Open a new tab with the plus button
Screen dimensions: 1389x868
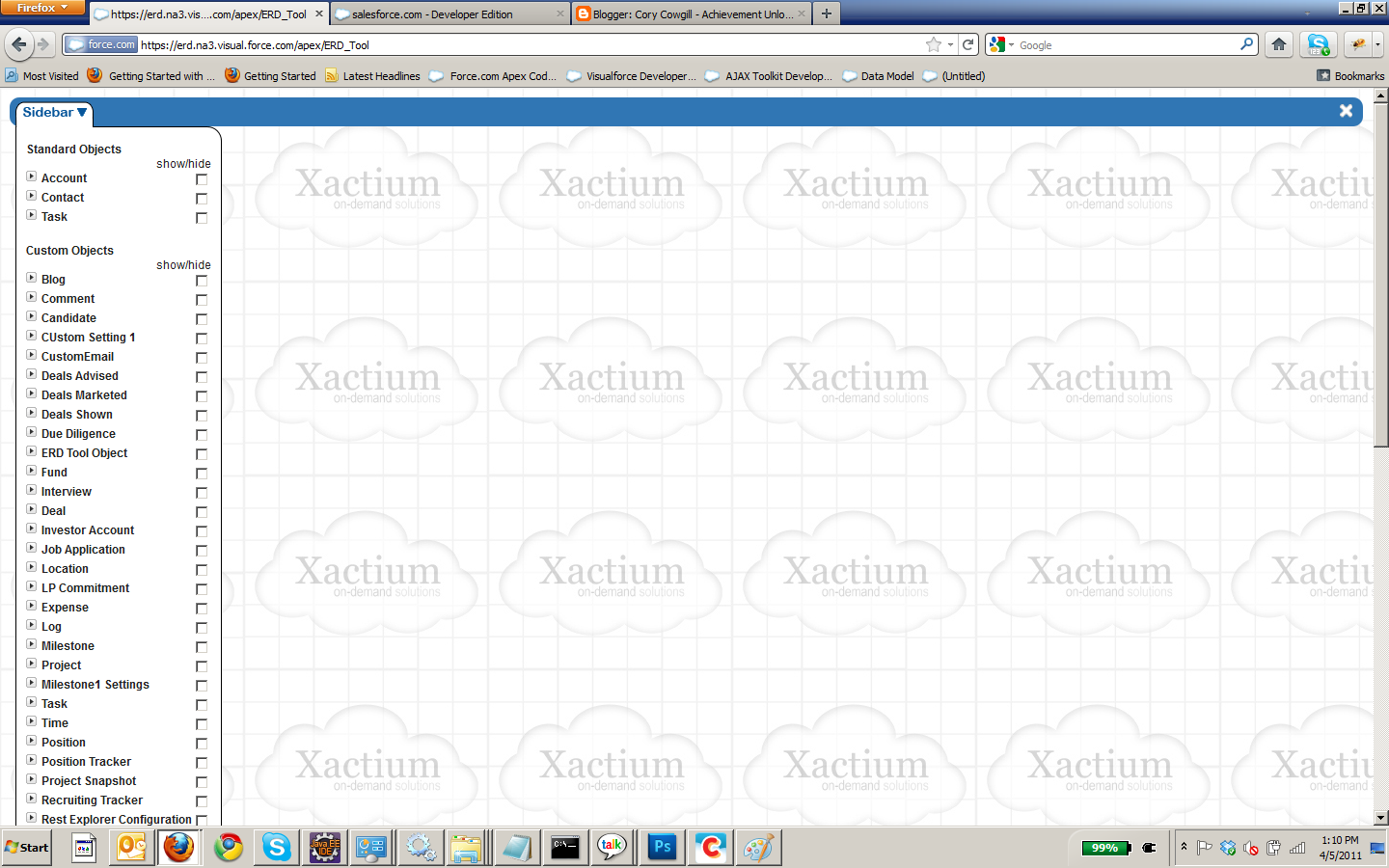point(827,14)
